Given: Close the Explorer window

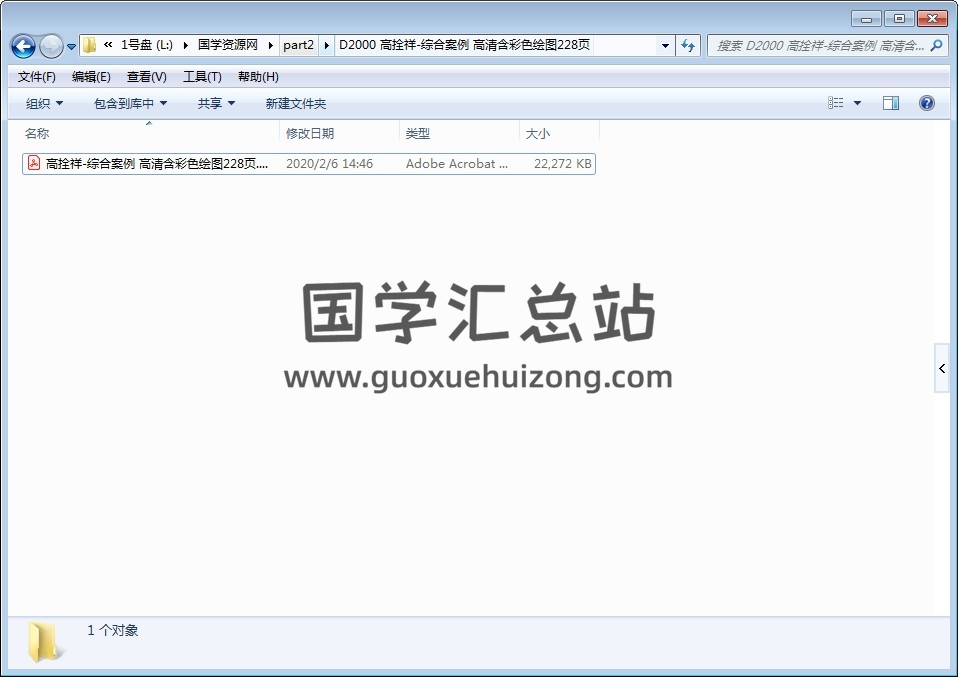Looking at the screenshot, I should [932, 19].
